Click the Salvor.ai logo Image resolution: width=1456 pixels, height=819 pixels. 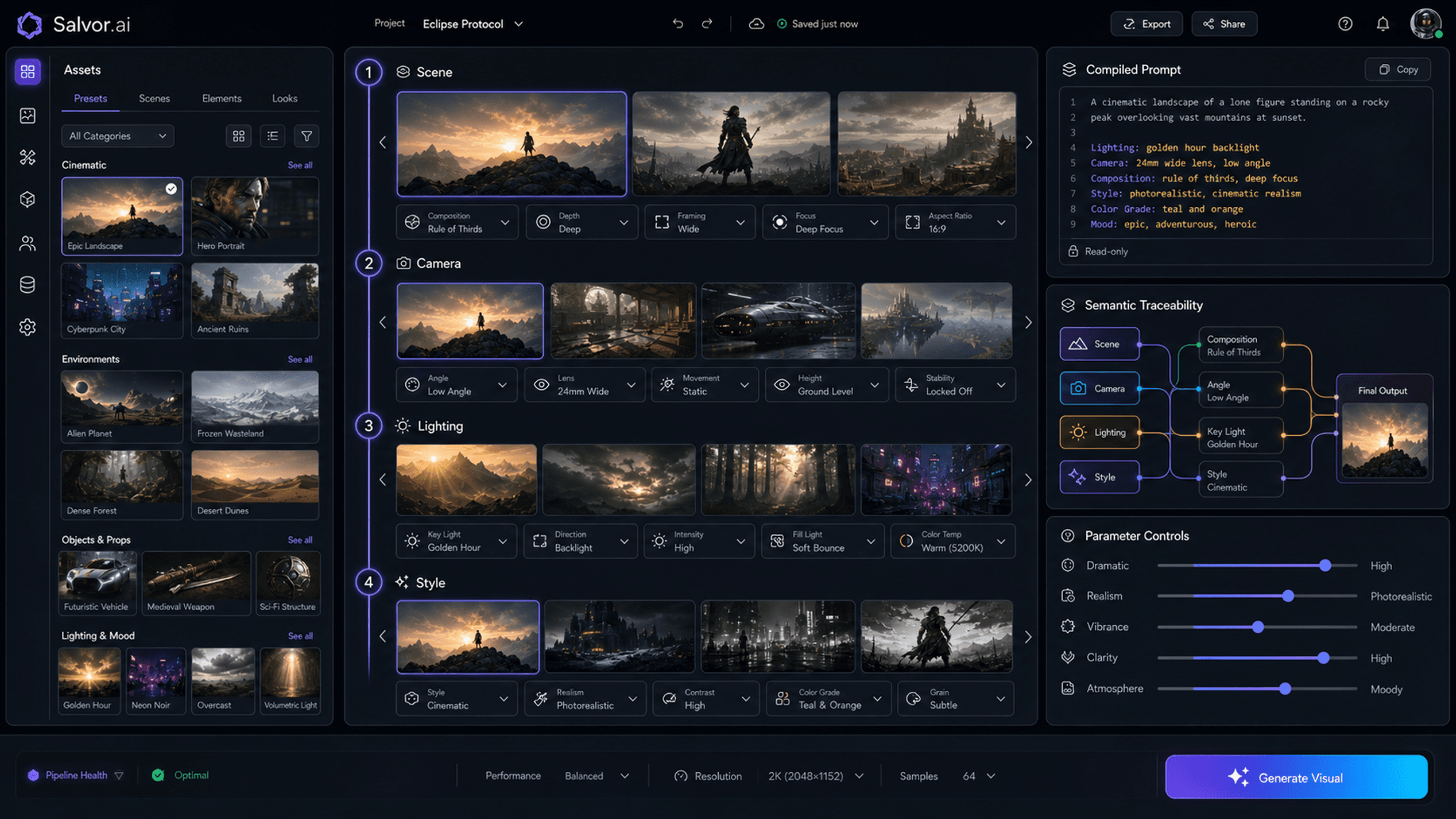(73, 24)
